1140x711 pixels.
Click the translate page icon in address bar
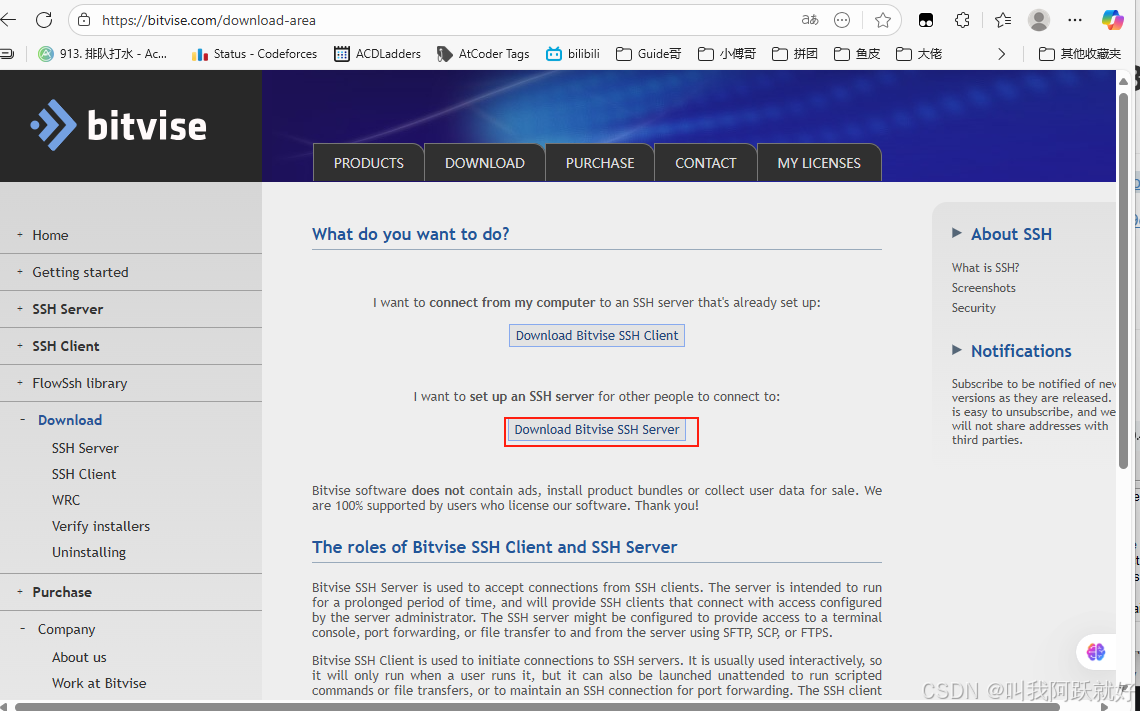pyautogui.click(x=810, y=20)
